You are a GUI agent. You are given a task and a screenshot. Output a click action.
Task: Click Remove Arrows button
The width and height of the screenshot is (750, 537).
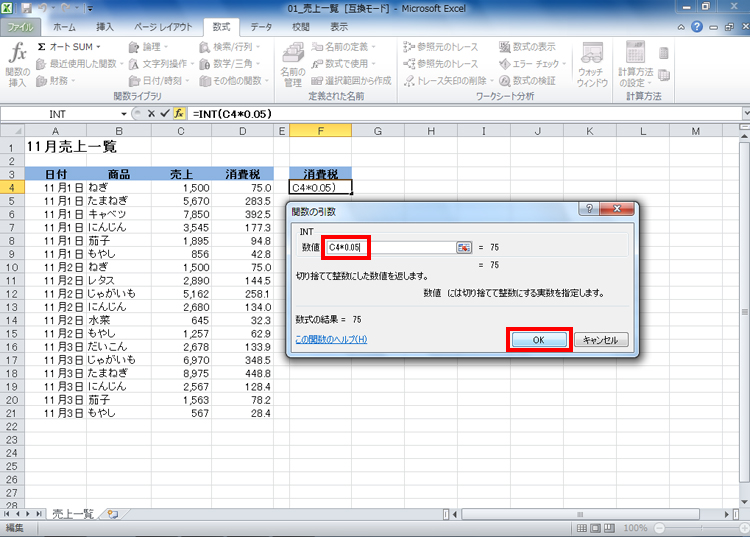(x=448, y=81)
